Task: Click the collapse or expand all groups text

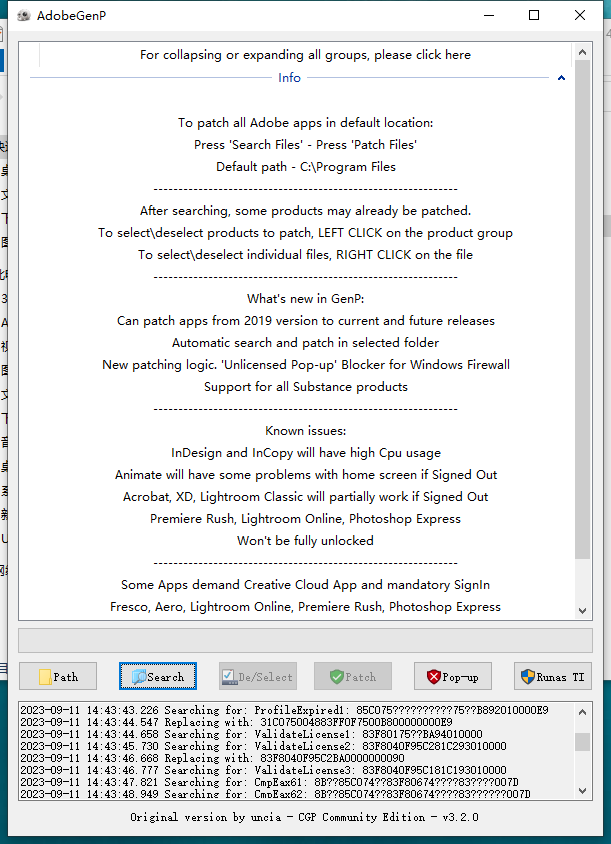Action: click(305, 55)
